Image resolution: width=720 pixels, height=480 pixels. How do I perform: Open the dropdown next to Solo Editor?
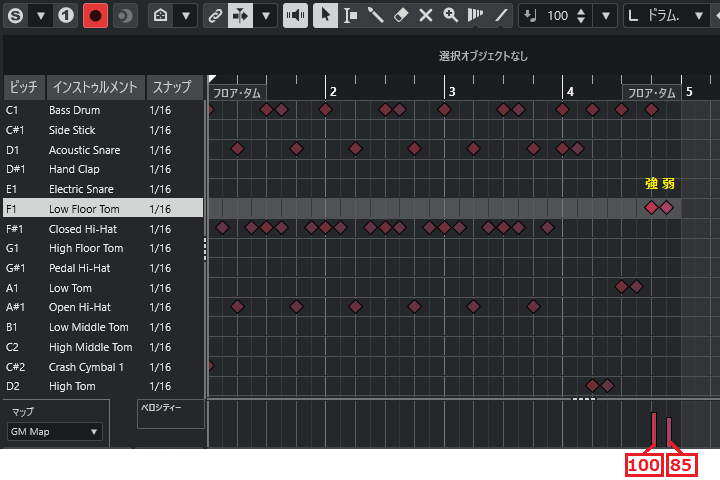click(x=41, y=16)
